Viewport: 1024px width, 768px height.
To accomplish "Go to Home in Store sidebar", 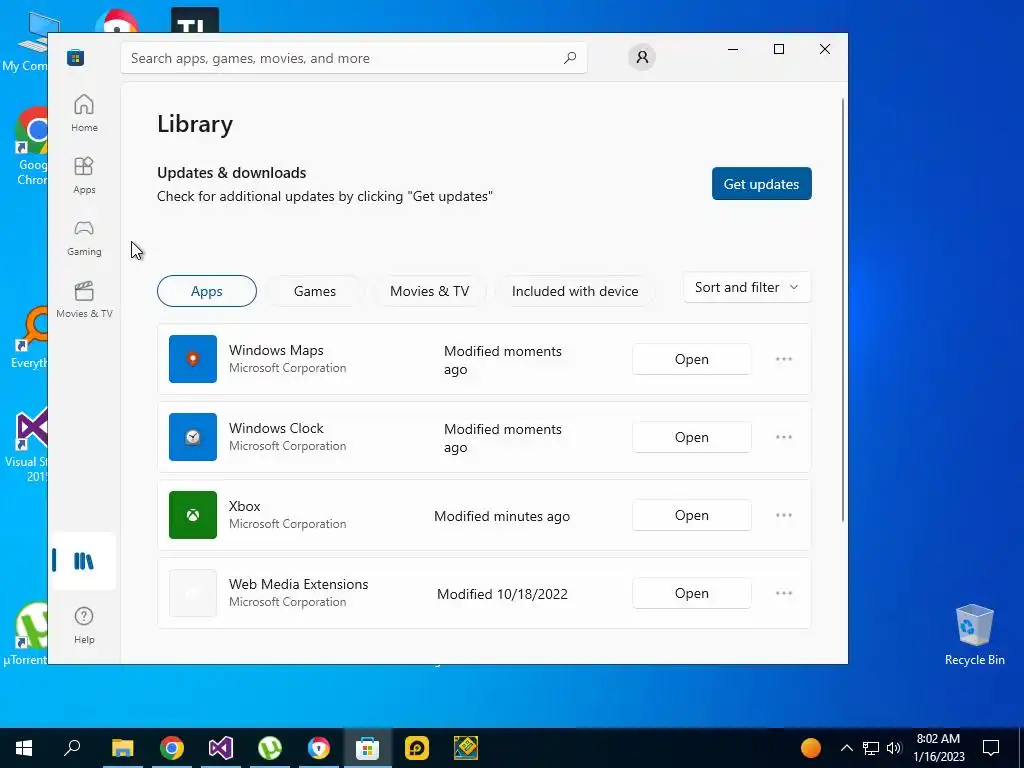I will tap(84, 113).
